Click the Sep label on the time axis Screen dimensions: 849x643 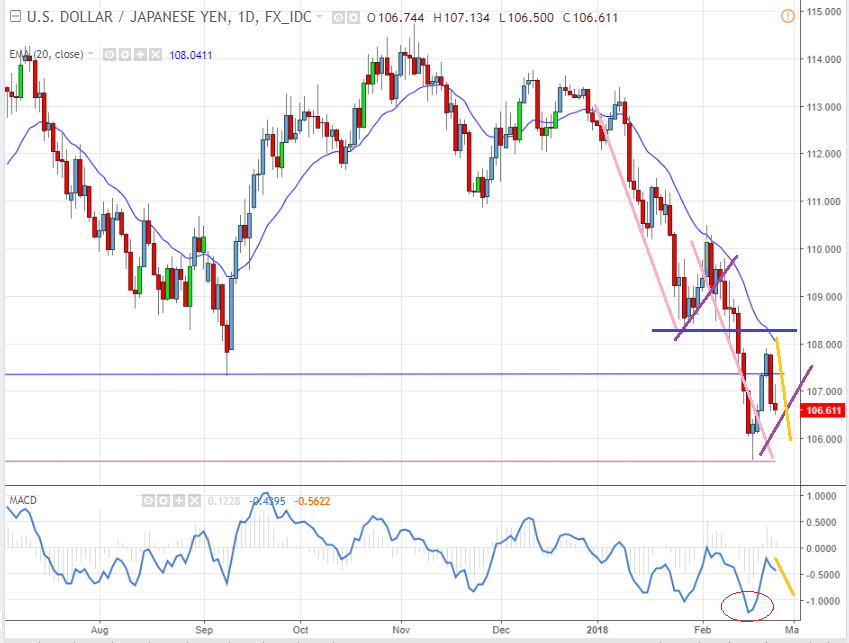pos(204,630)
